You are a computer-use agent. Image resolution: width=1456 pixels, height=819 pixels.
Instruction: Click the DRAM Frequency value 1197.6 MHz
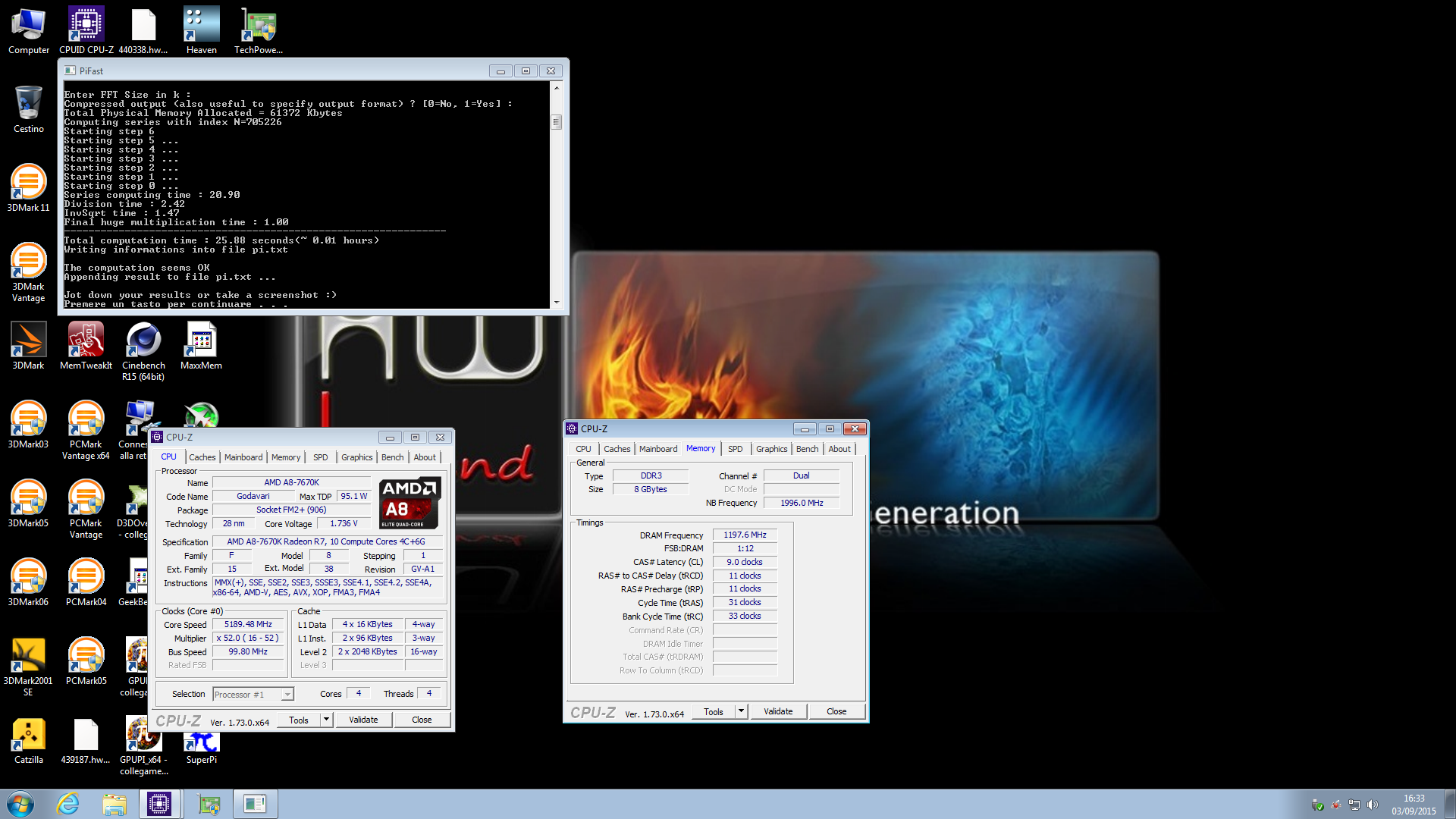click(745, 535)
